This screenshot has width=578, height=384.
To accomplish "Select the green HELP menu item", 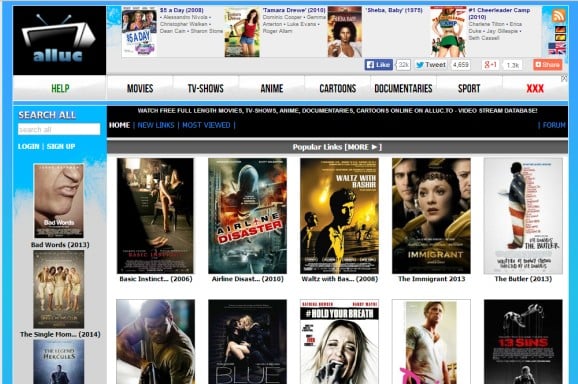I will 60,88.
